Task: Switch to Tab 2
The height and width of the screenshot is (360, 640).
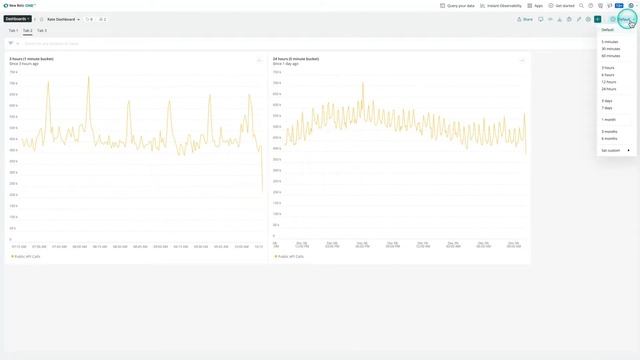Action: (x=27, y=30)
